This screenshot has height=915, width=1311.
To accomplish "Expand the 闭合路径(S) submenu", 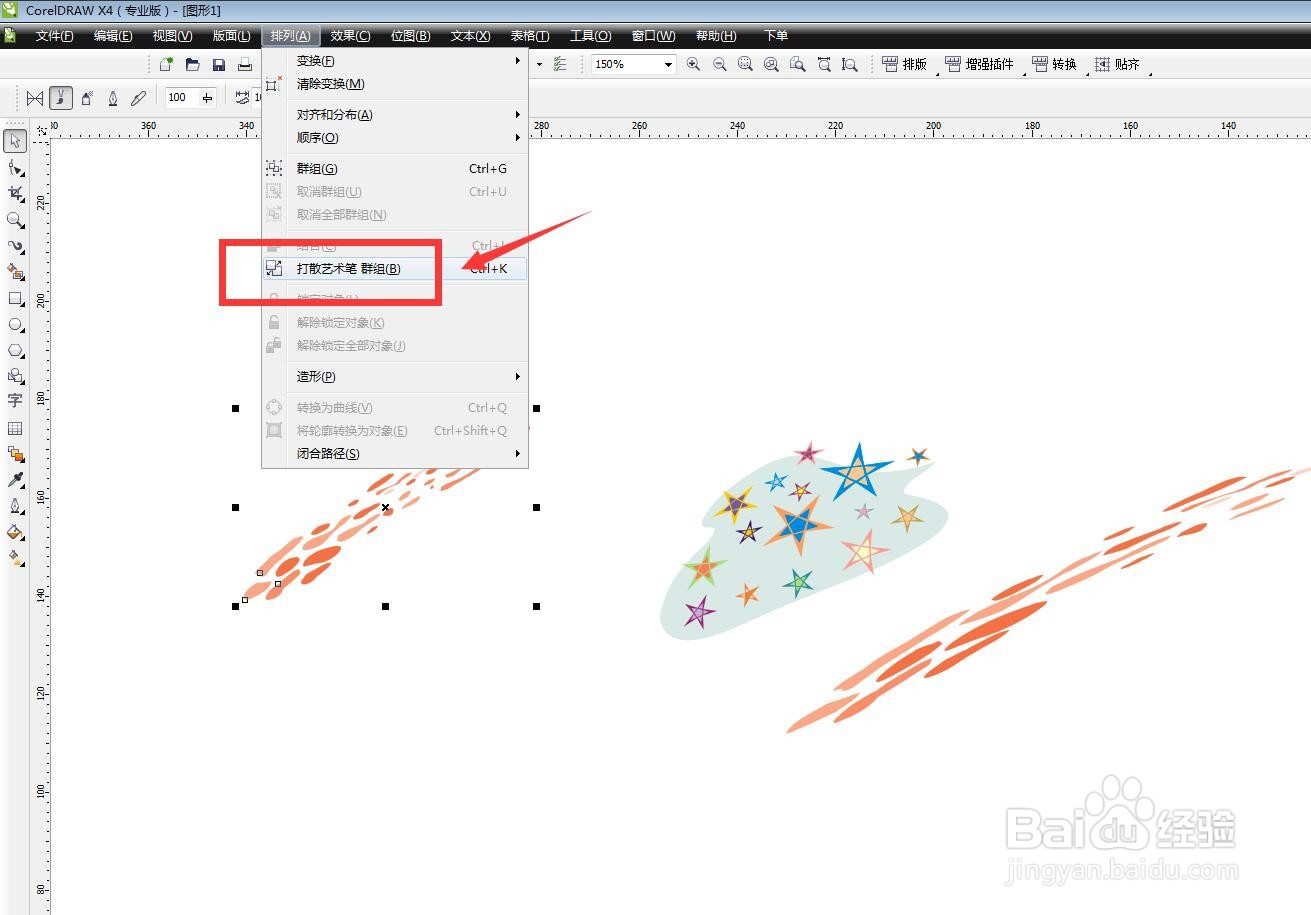I will coord(395,454).
